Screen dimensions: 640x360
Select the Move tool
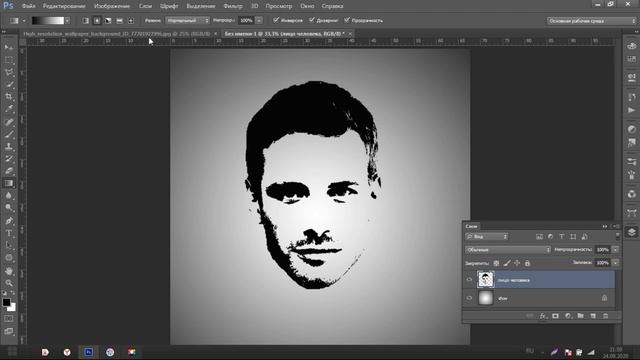(x=9, y=48)
